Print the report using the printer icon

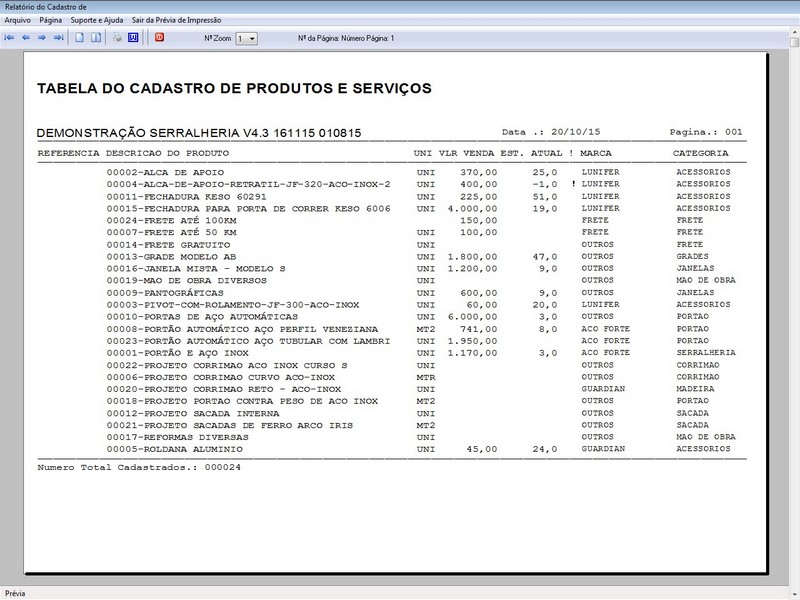118,38
